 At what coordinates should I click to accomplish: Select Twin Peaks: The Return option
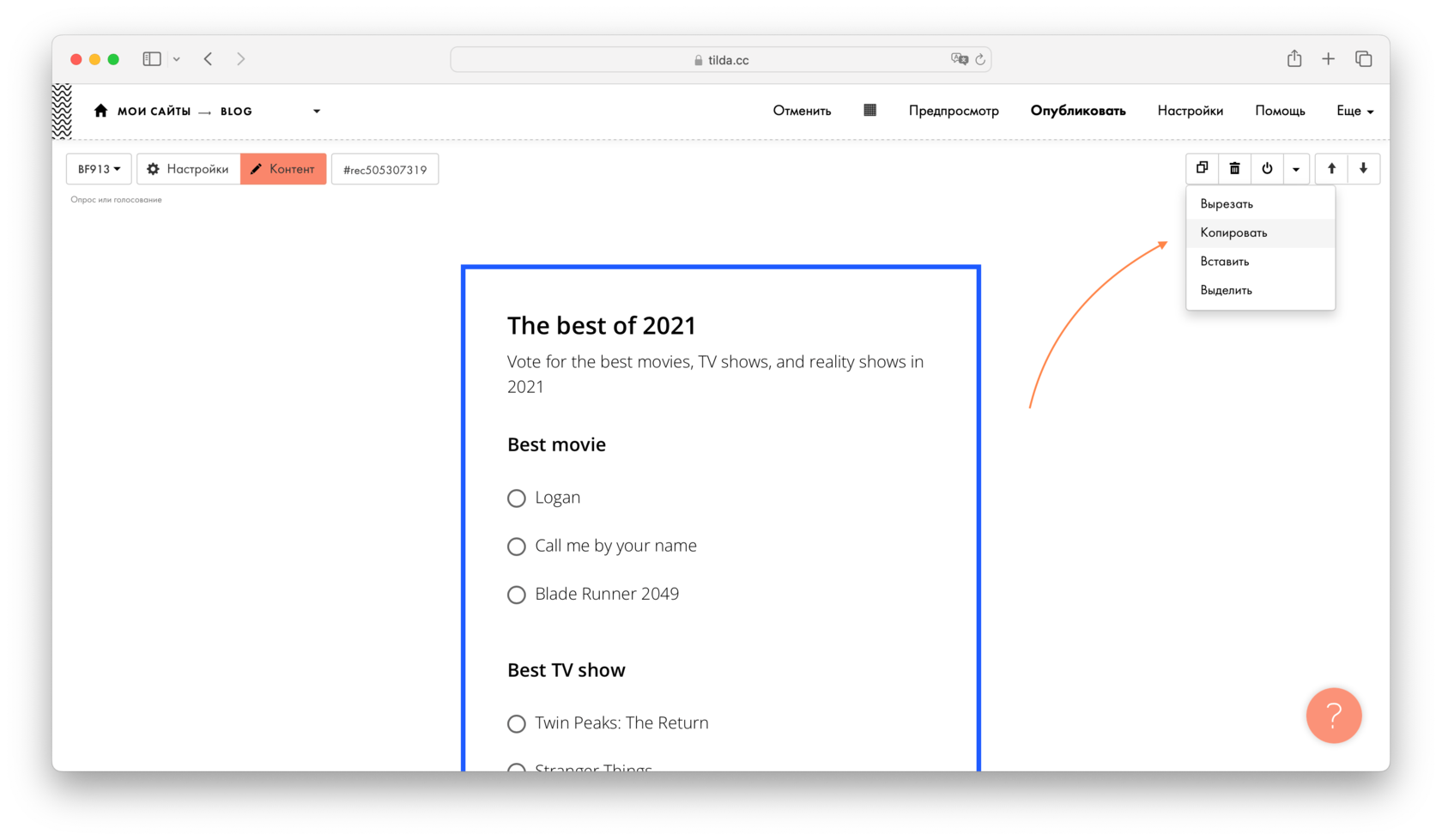[x=516, y=724]
